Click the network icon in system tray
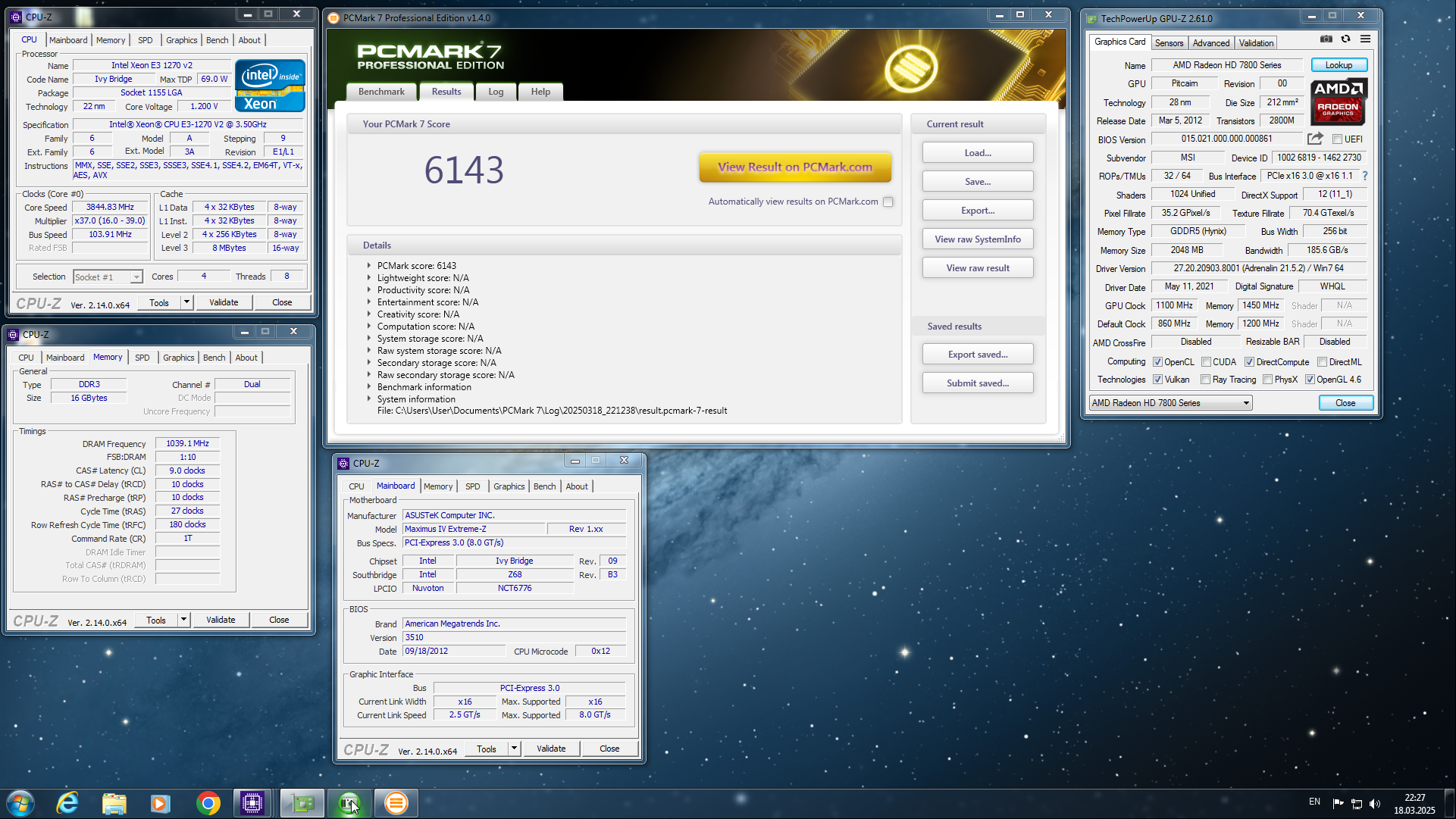The width and height of the screenshot is (1456, 819). pyautogui.click(x=1357, y=803)
